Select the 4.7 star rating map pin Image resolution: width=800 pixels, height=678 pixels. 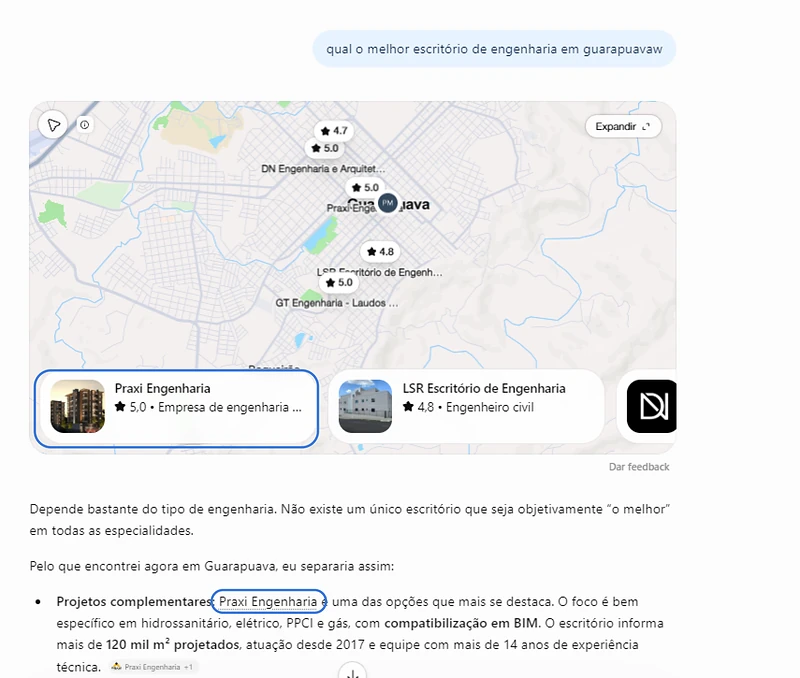point(334,131)
